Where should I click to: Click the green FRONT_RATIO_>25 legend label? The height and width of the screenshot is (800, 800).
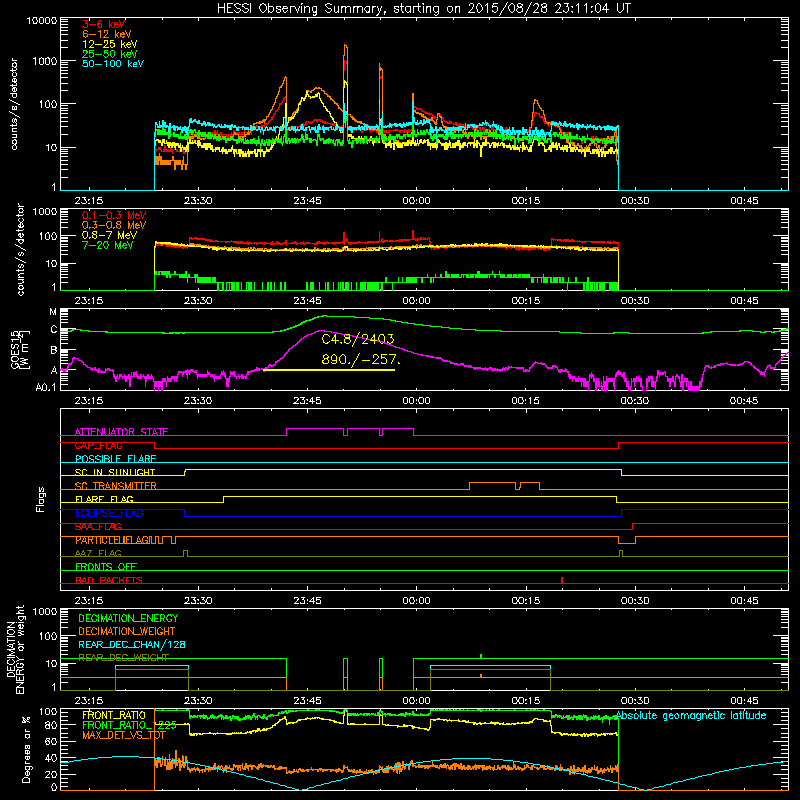pyautogui.click(x=129, y=725)
